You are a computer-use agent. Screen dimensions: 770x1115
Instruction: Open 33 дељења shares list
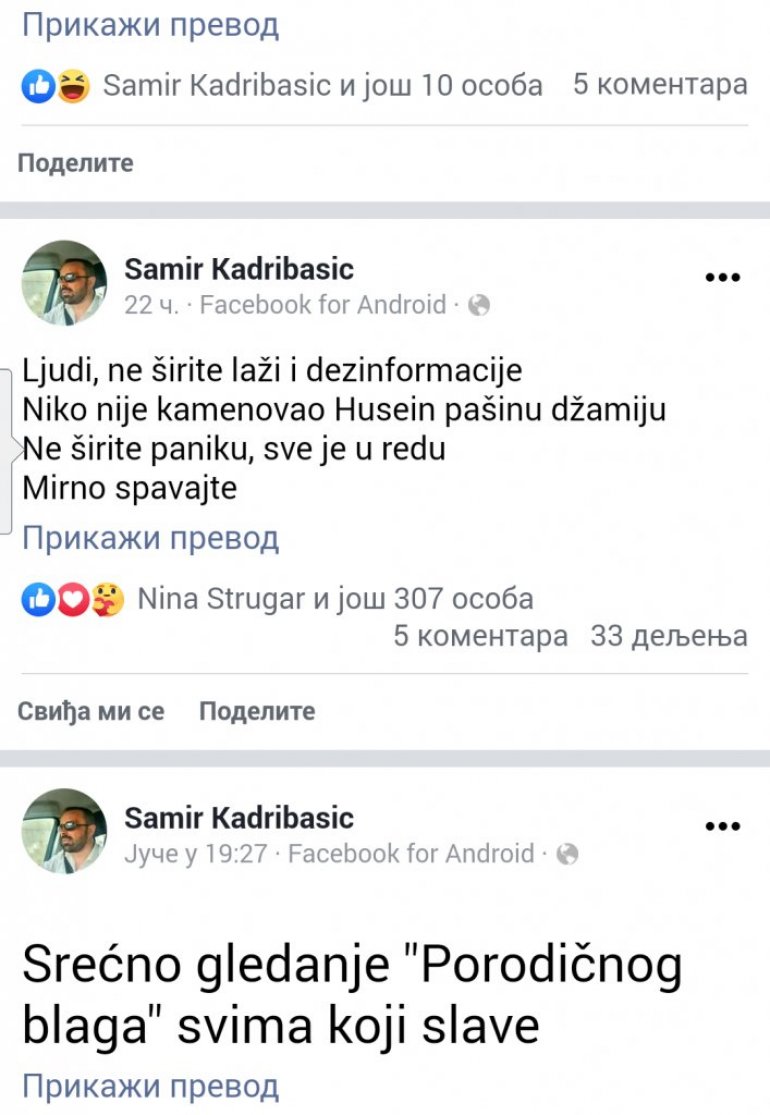[x=669, y=636]
